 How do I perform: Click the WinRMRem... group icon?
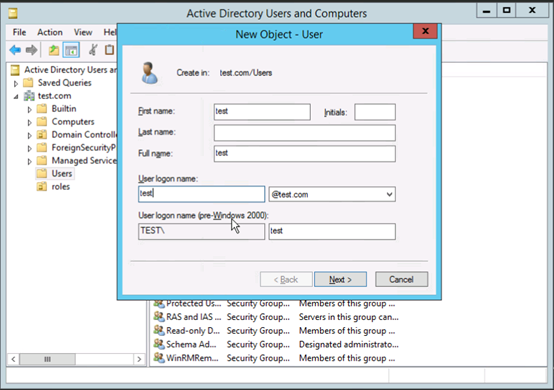click(x=159, y=358)
